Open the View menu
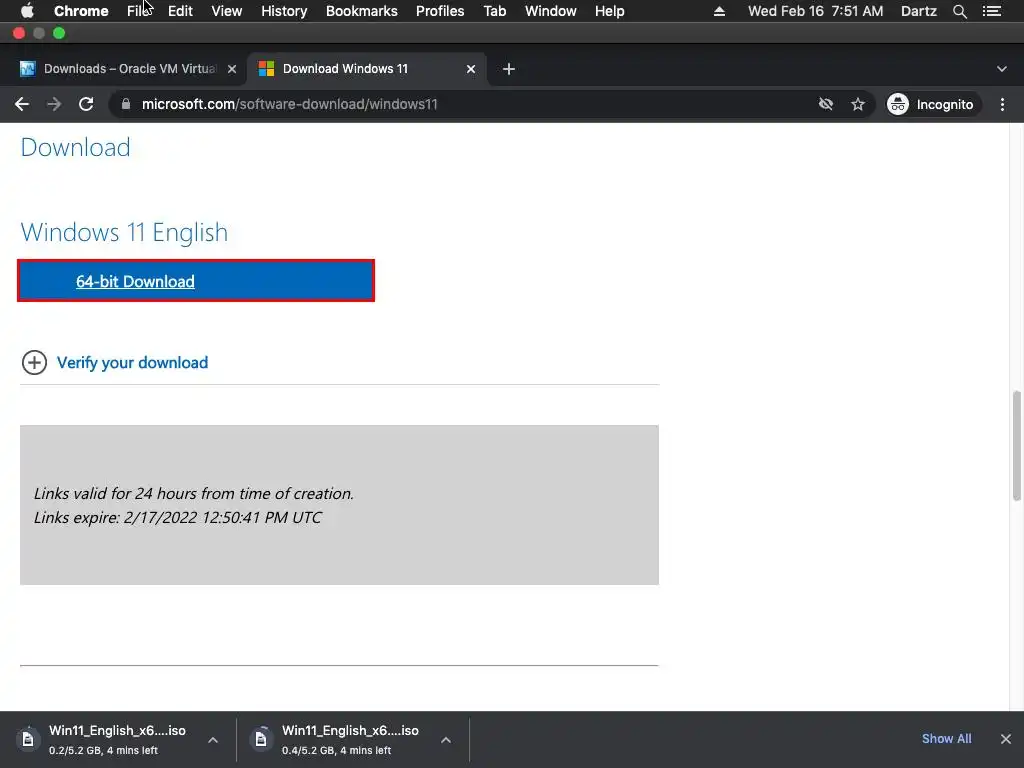1024x768 pixels. [x=227, y=11]
